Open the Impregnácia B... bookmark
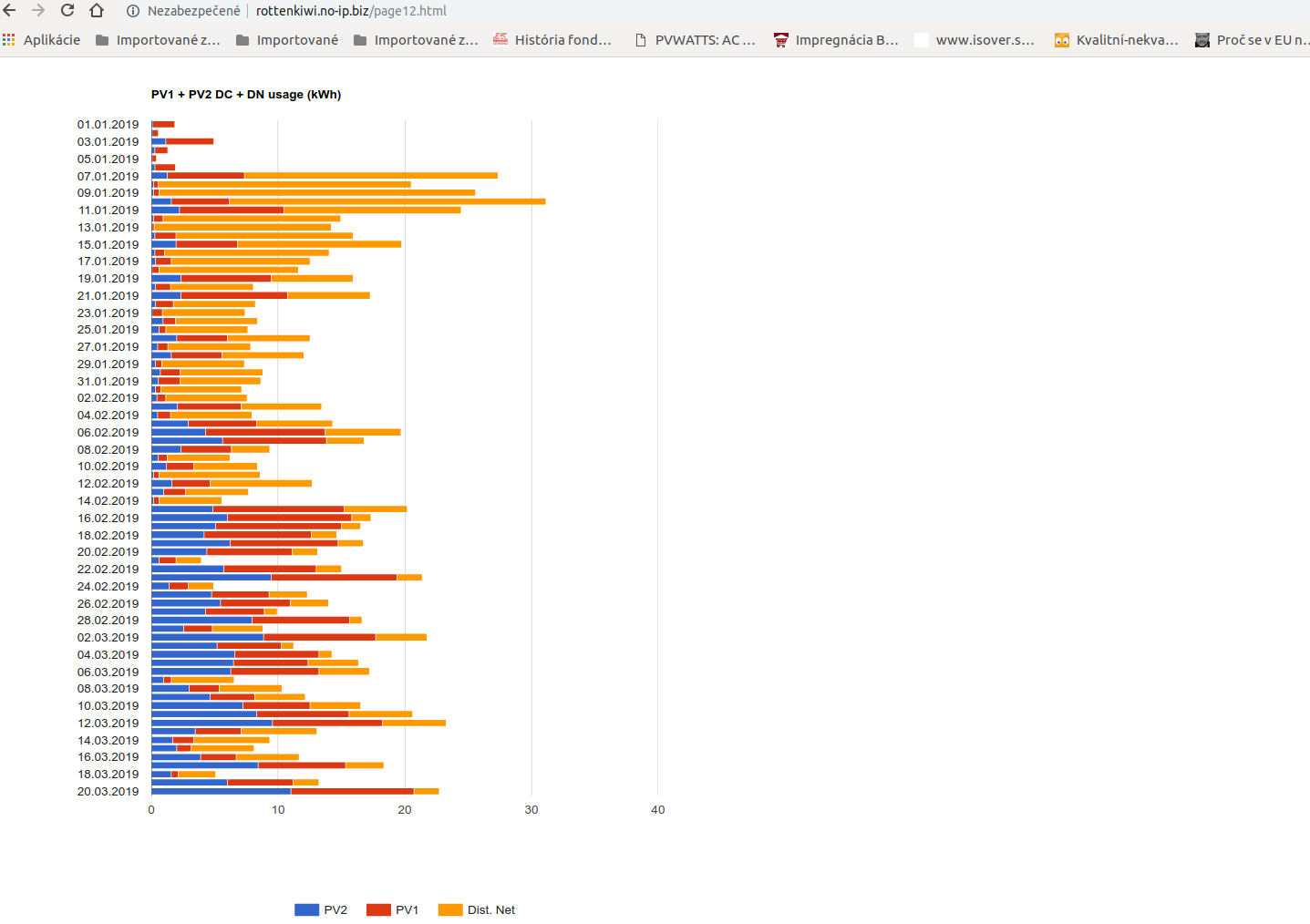Viewport: 1310px width, 924px height. click(x=836, y=40)
